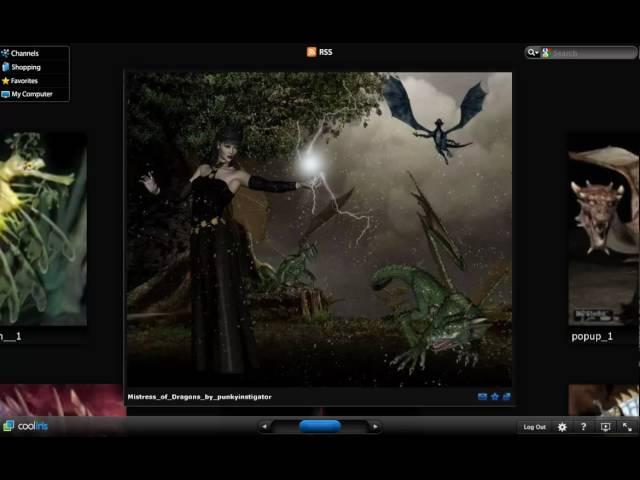Image resolution: width=640 pixels, height=480 pixels.
Task: Select the yellow sea dragon thumbnail
Action: pyautogui.click(x=43, y=229)
